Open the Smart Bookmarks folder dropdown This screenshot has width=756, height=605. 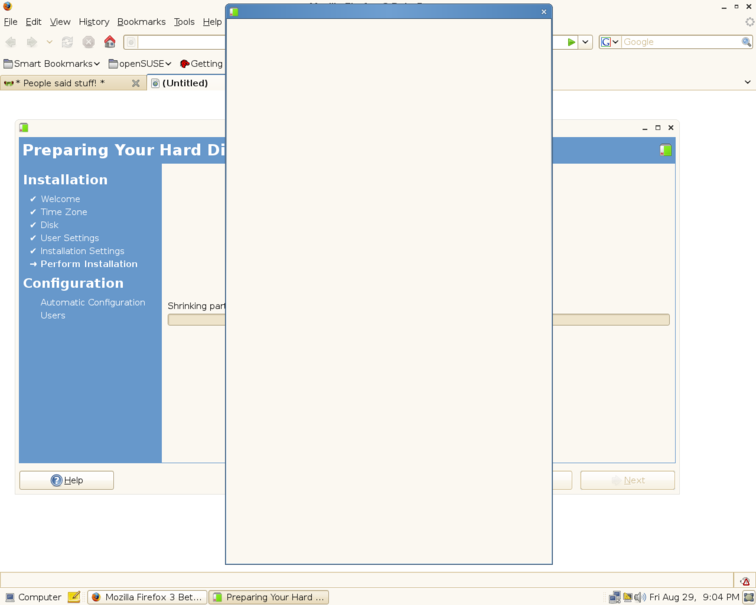coord(52,64)
